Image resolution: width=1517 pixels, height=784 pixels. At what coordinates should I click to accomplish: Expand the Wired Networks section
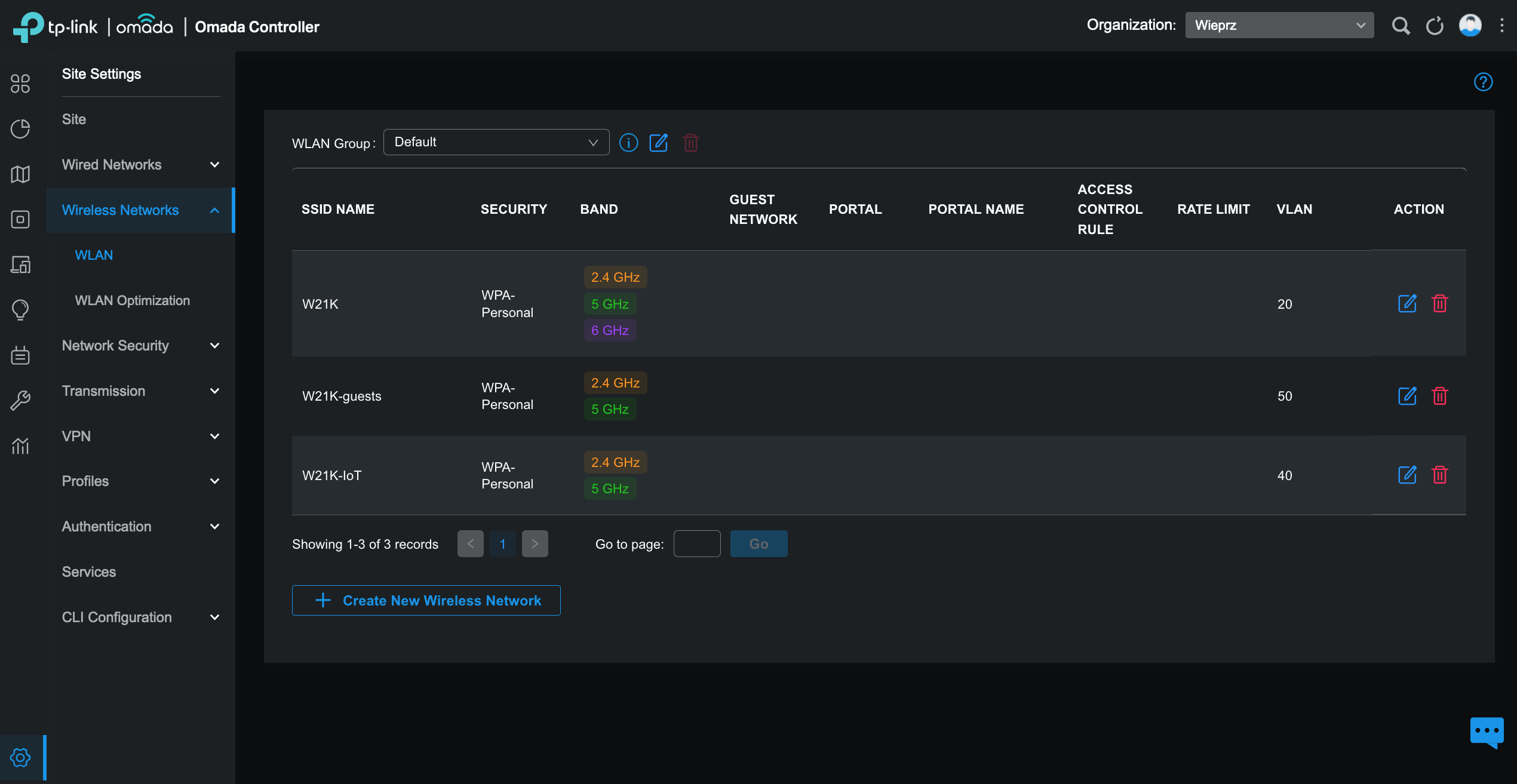coord(141,165)
